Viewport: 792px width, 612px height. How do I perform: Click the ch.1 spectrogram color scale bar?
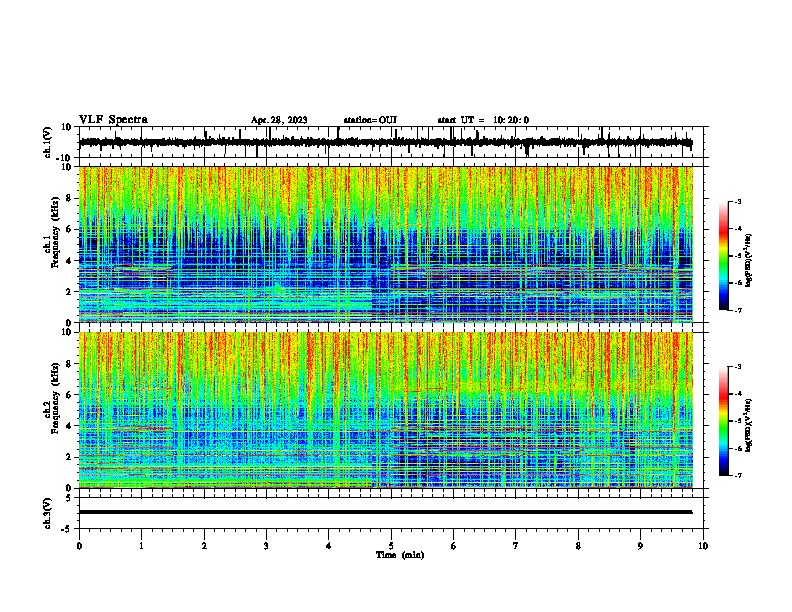(723, 256)
